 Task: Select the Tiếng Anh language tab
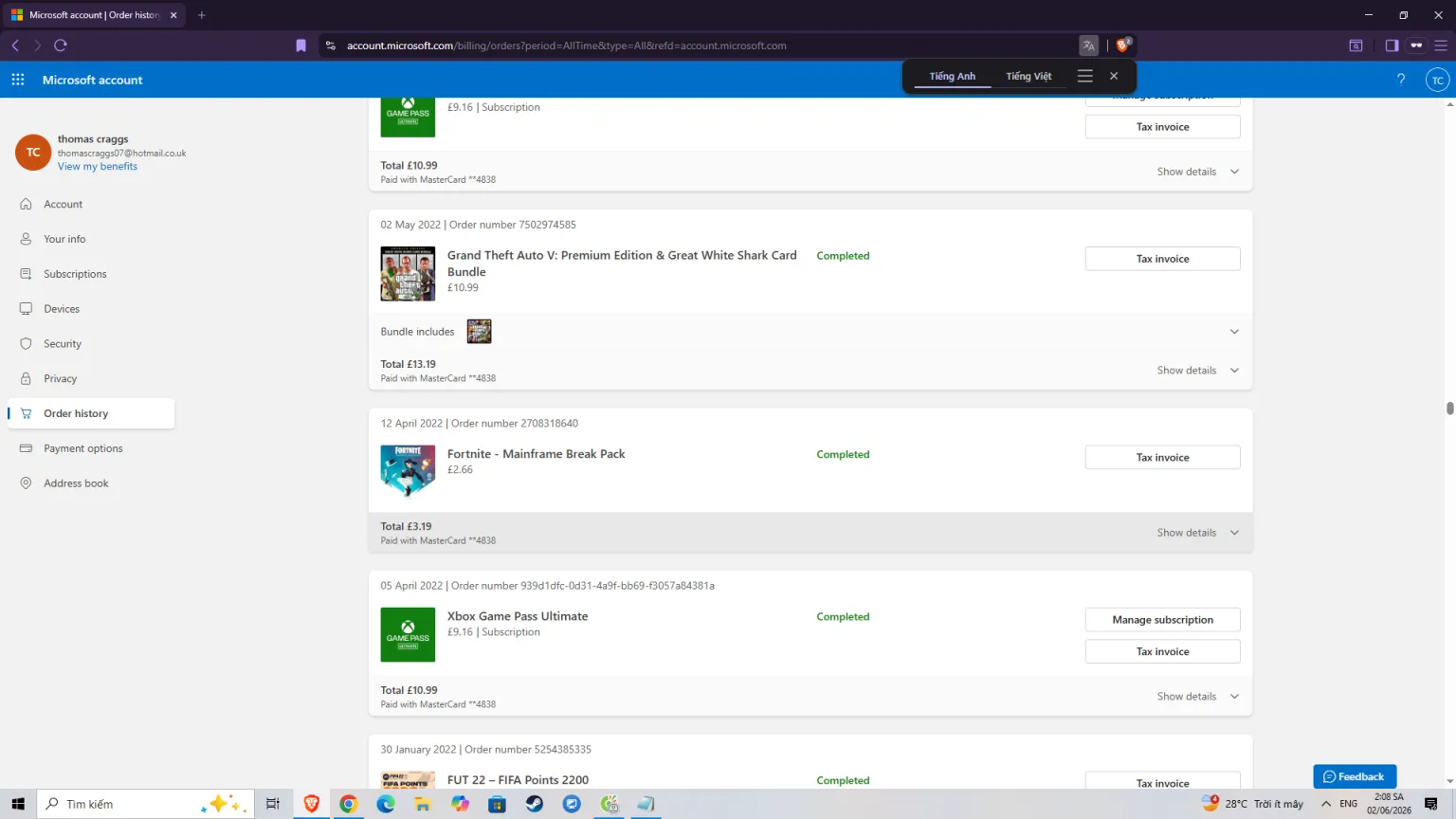pos(953,77)
